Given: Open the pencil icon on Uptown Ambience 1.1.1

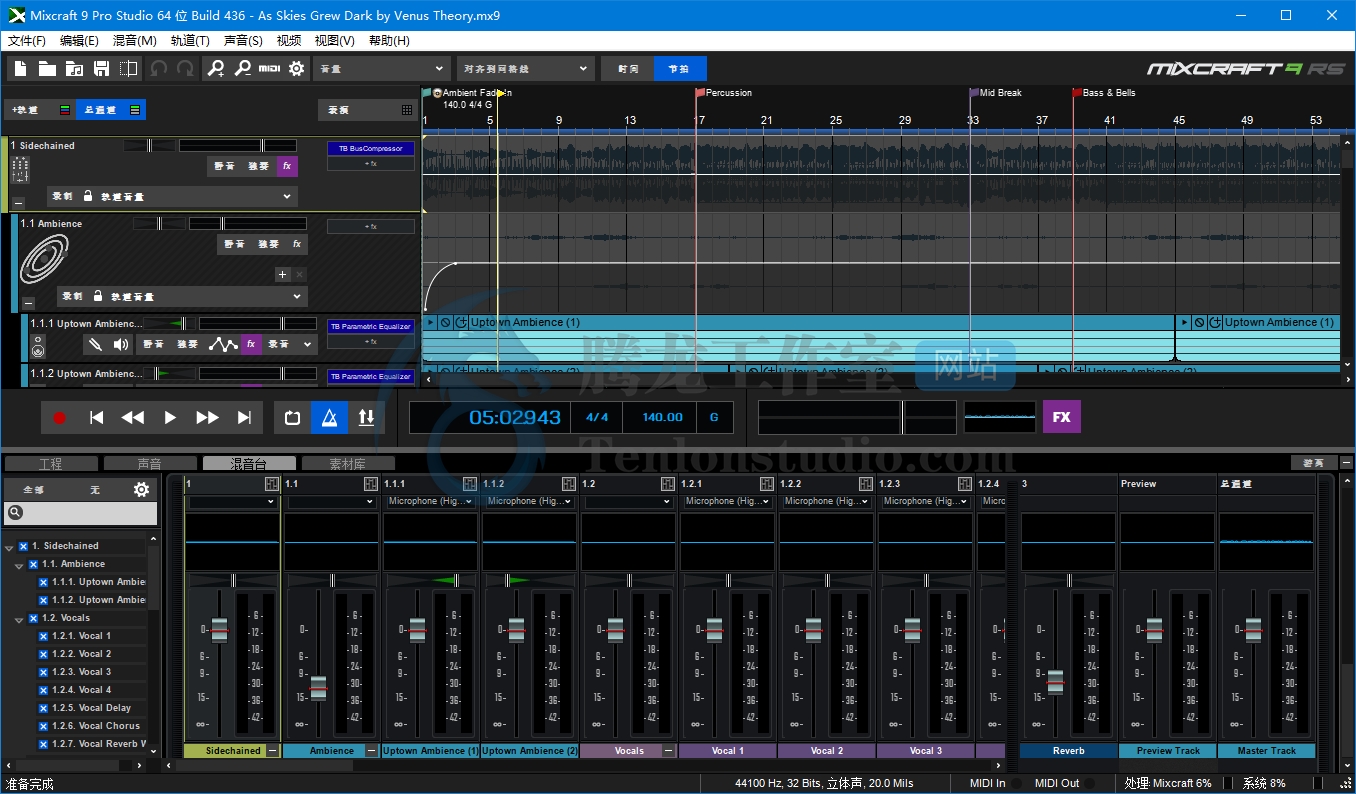Looking at the screenshot, I should click(x=95, y=344).
